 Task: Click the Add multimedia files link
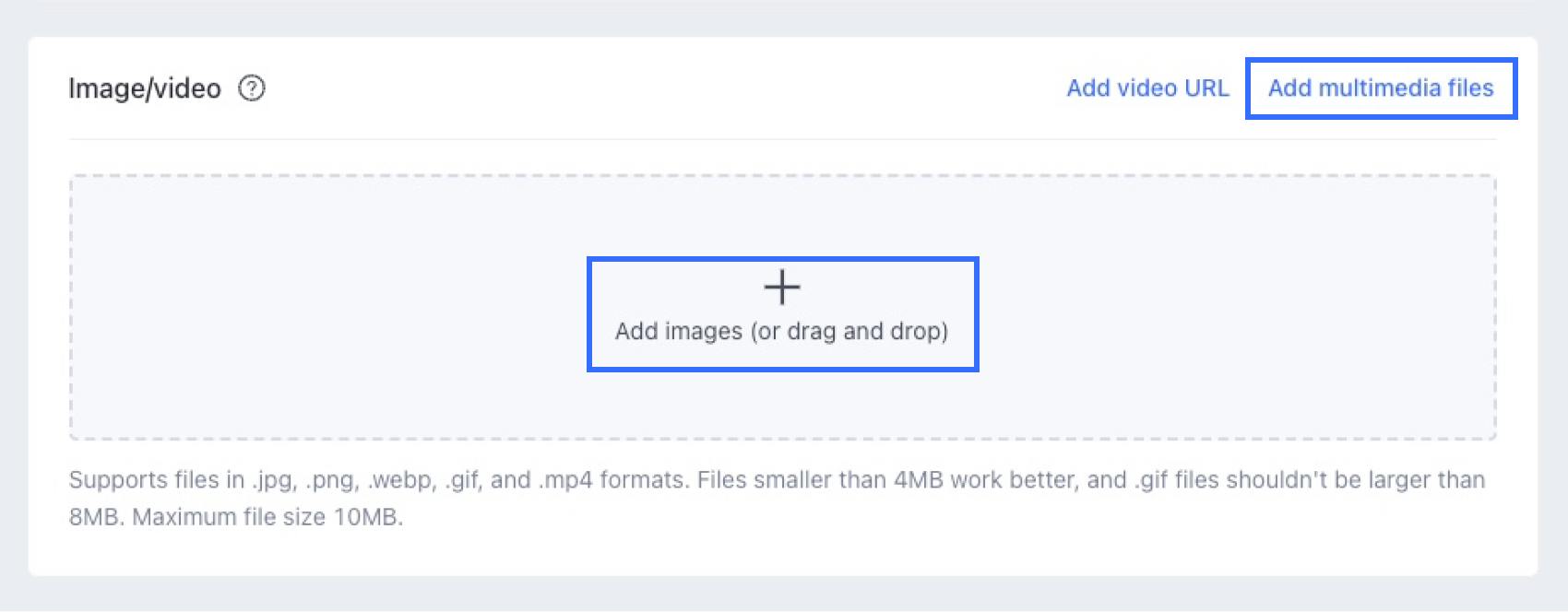[1381, 88]
